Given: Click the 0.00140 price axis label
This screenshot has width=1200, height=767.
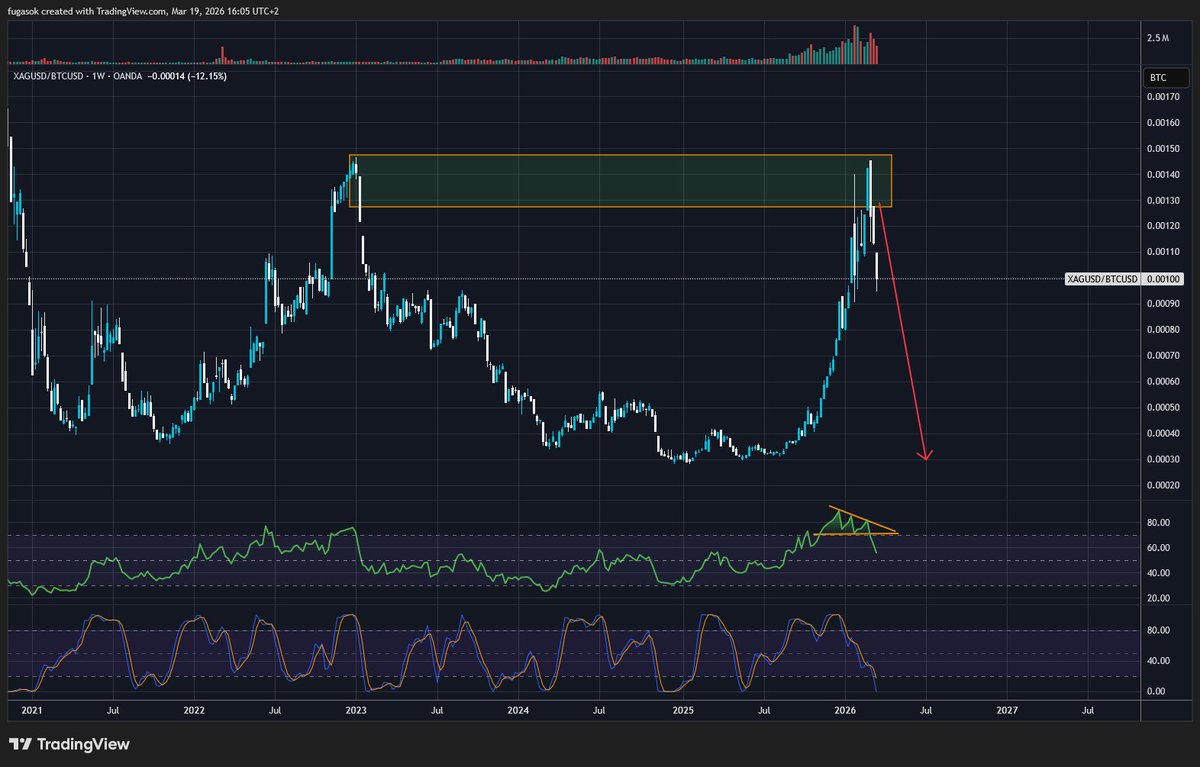Looking at the screenshot, I should tap(1162, 175).
